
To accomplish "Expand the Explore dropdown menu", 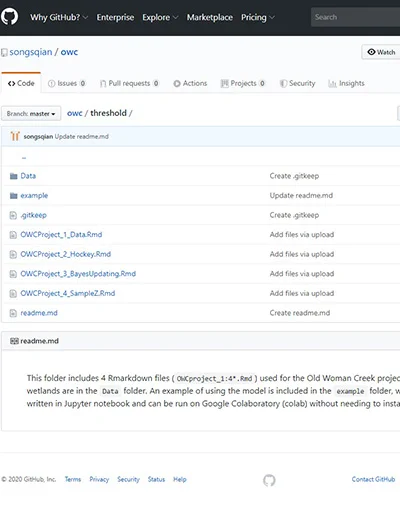I will click(160, 17).
